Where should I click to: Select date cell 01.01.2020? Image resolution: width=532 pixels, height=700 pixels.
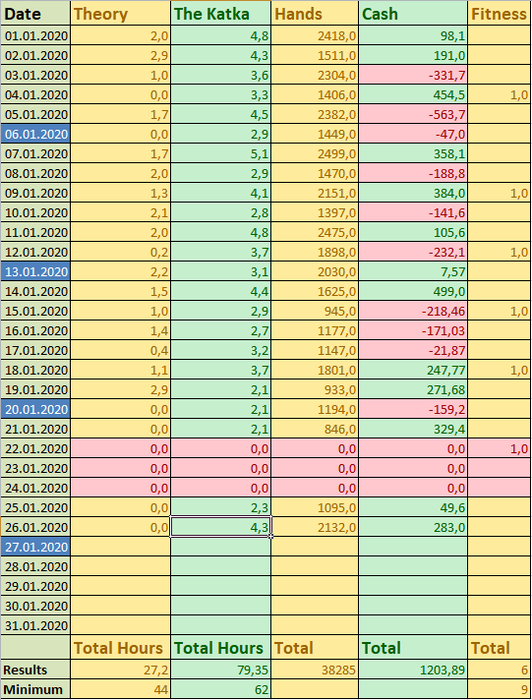pyautogui.click(x=35, y=35)
